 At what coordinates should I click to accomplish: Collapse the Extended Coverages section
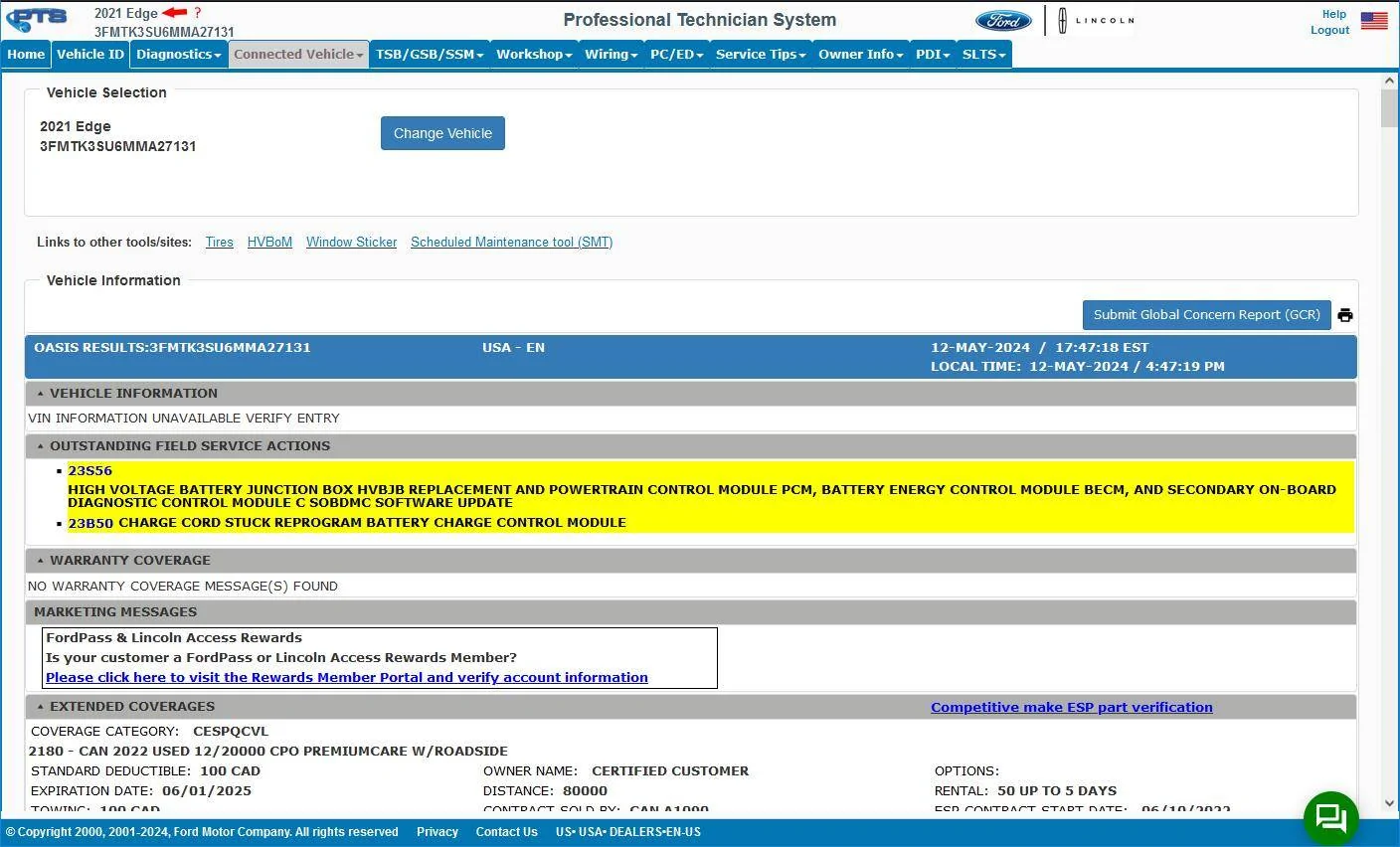pos(40,707)
